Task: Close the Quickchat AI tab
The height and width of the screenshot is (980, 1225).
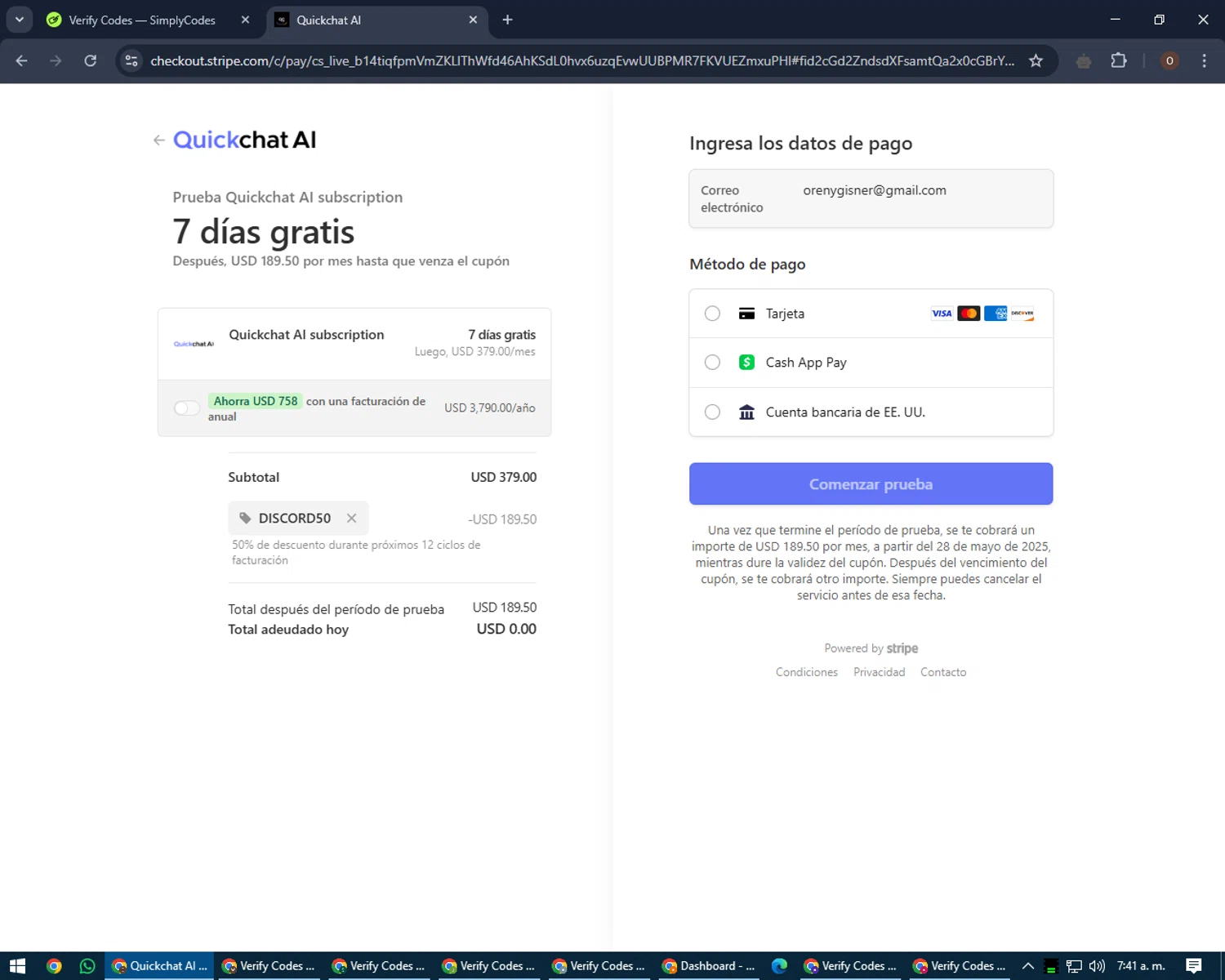Action: click(x=473, y=20)
